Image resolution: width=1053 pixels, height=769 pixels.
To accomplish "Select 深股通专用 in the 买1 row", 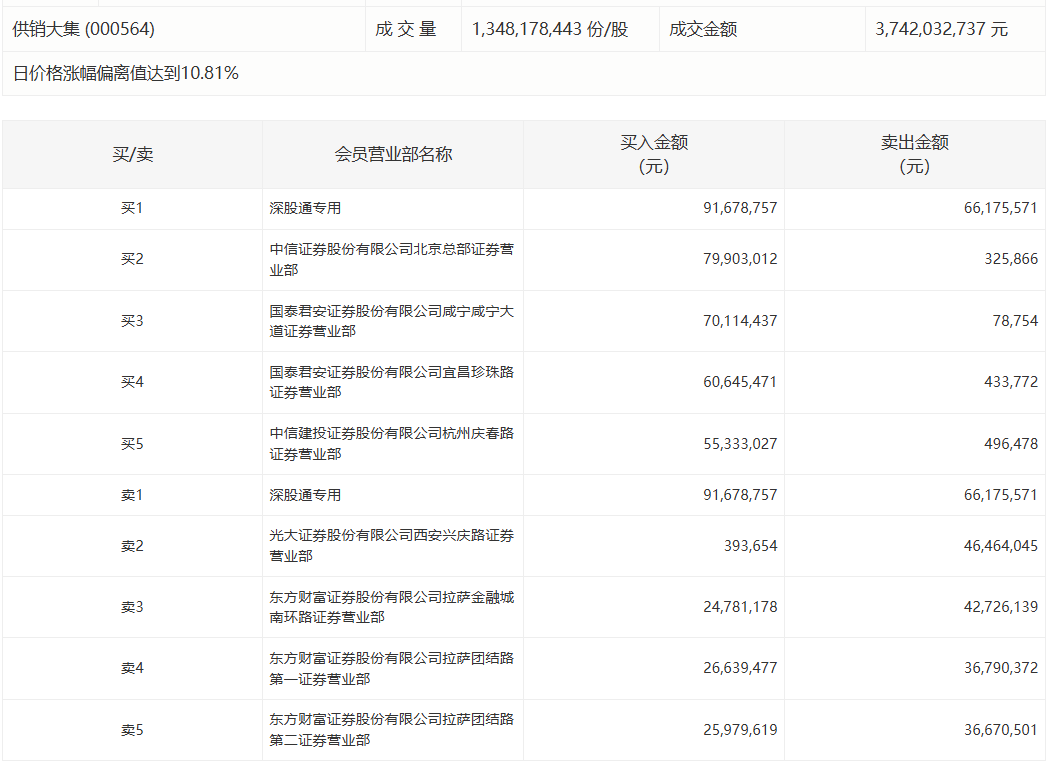I will click(x=305, y=209).
